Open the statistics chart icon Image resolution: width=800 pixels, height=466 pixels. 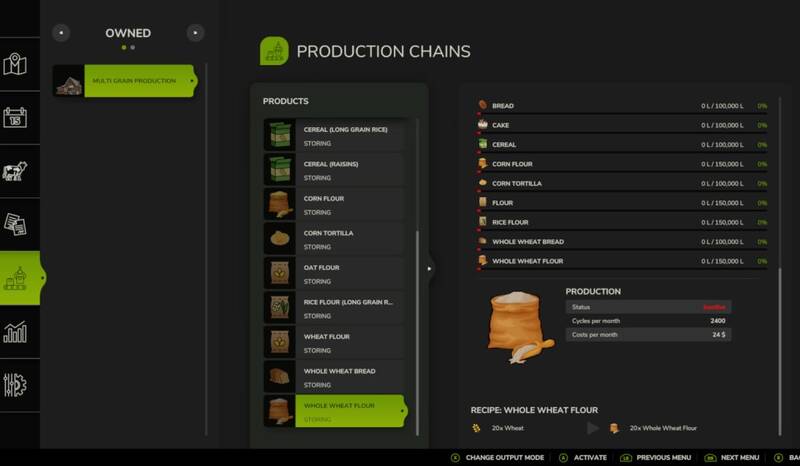coord(15,332)
